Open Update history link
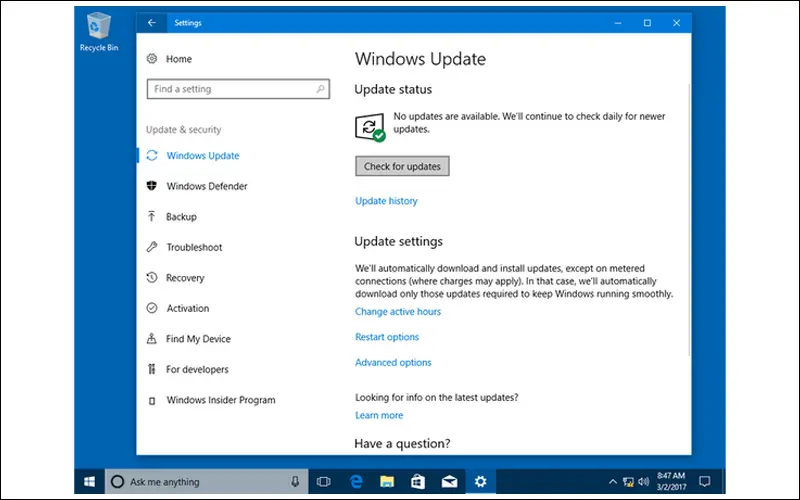 coord(386,201)
